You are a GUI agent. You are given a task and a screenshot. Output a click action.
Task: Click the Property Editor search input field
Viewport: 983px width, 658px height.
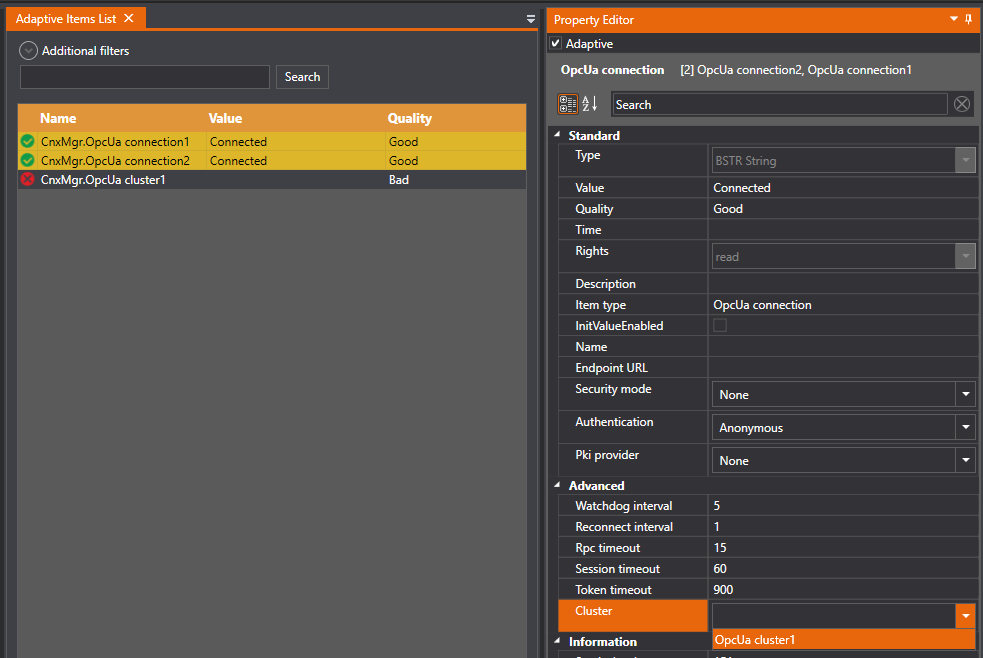[x=778, y=104]
